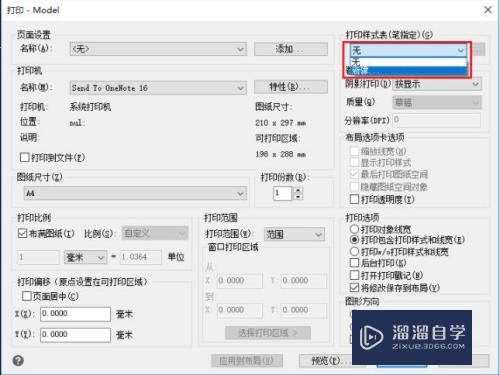
Task: Choose 无 in the open style list
Action: pos(408,62)
